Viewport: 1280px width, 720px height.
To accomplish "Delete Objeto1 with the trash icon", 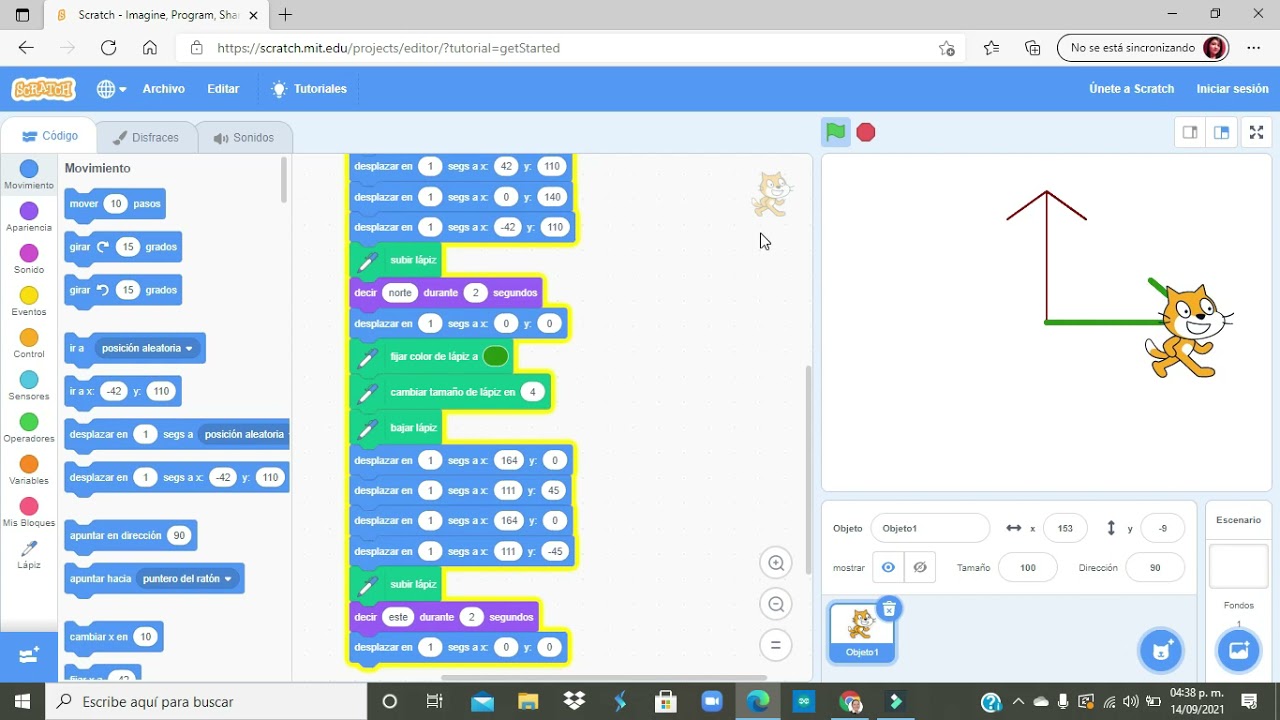I will [888, 608].
